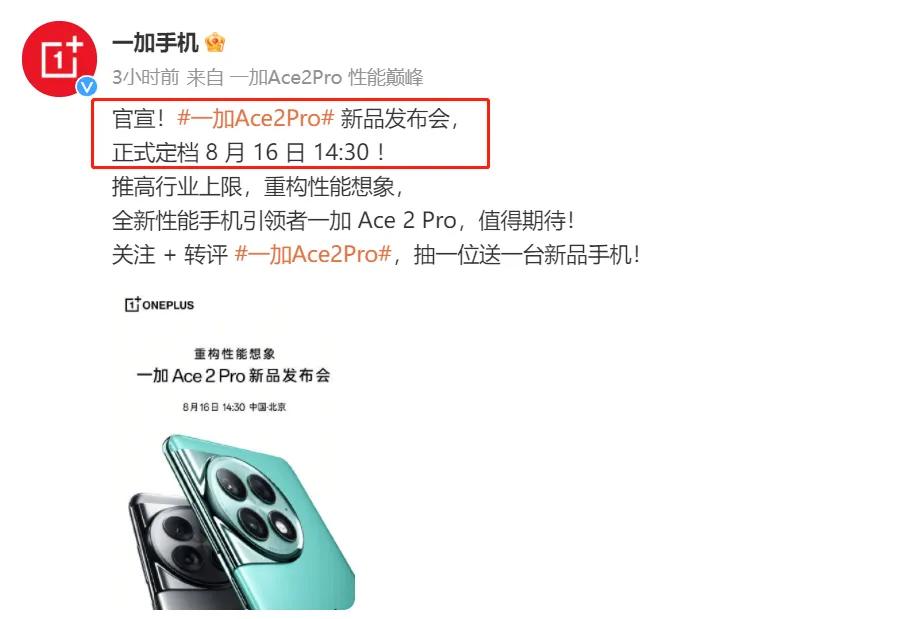Click the ONEPLUS logo in the poster
Image resolution: width=922 pixels, height=619 pixels.
(159, 305)
